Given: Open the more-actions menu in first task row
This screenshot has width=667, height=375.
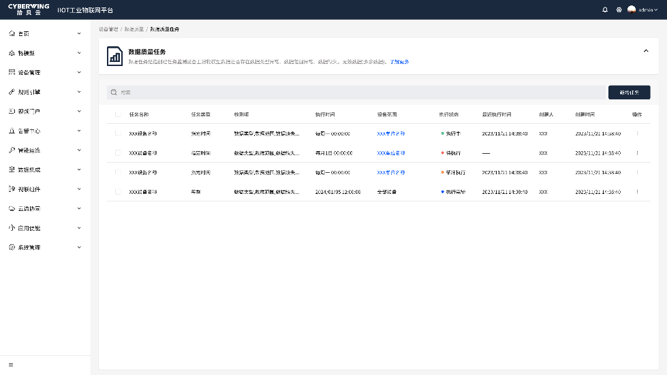Looking at the screenshot, I should pos(637,134).
